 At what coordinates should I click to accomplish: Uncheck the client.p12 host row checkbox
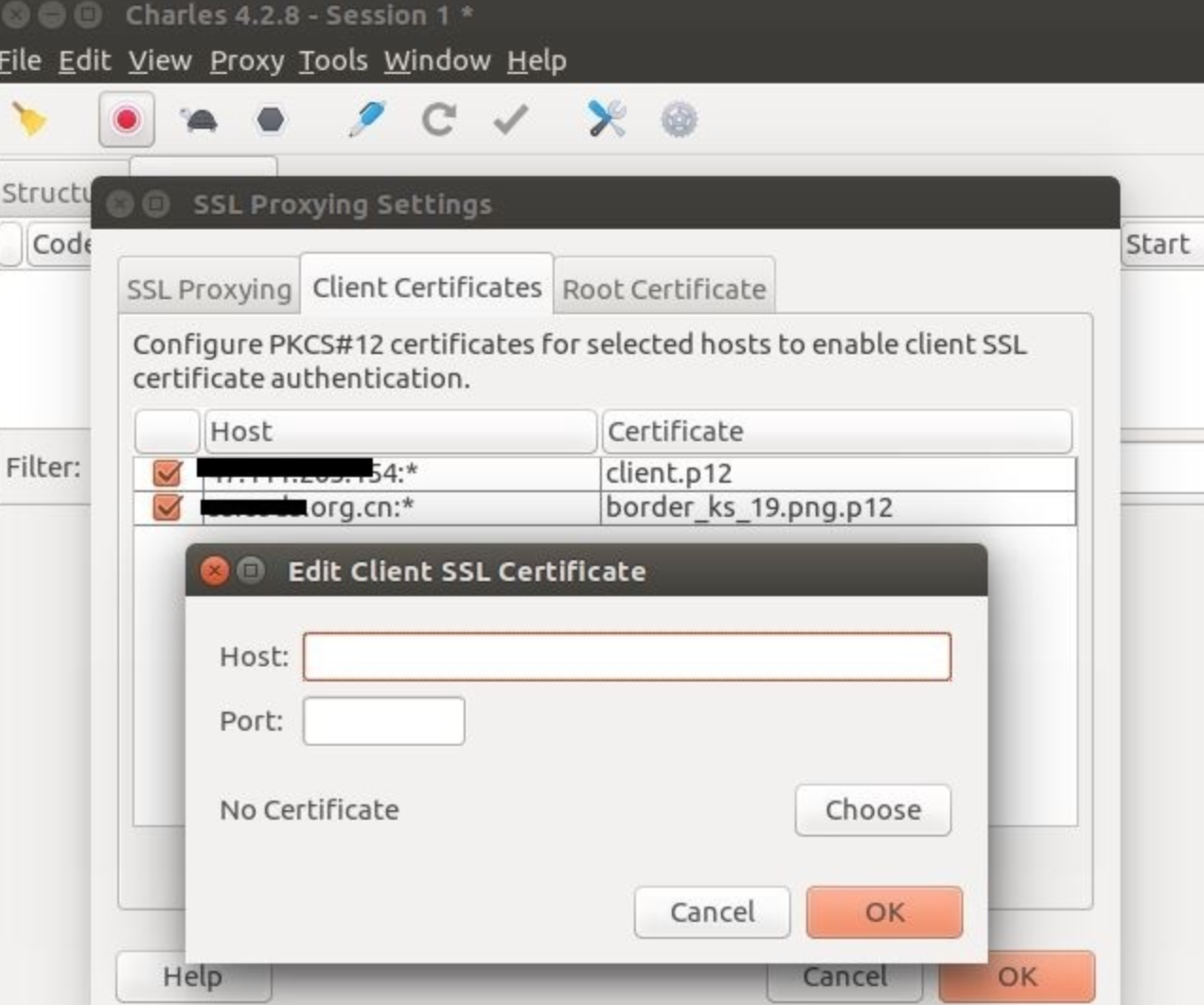tap(168, 472)
